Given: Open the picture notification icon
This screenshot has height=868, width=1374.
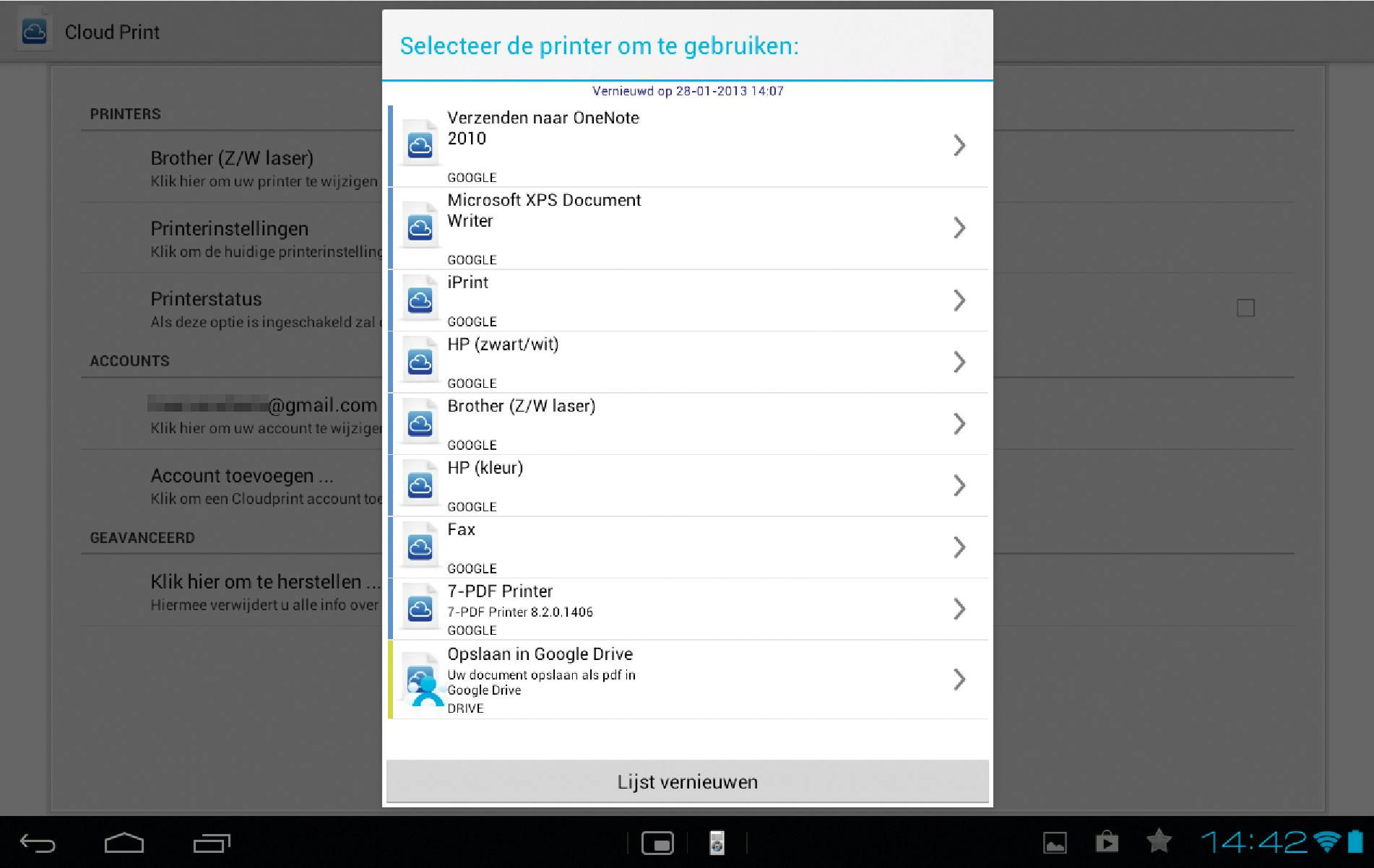Looking at the screenshot, I should [x=1055, y=842].
